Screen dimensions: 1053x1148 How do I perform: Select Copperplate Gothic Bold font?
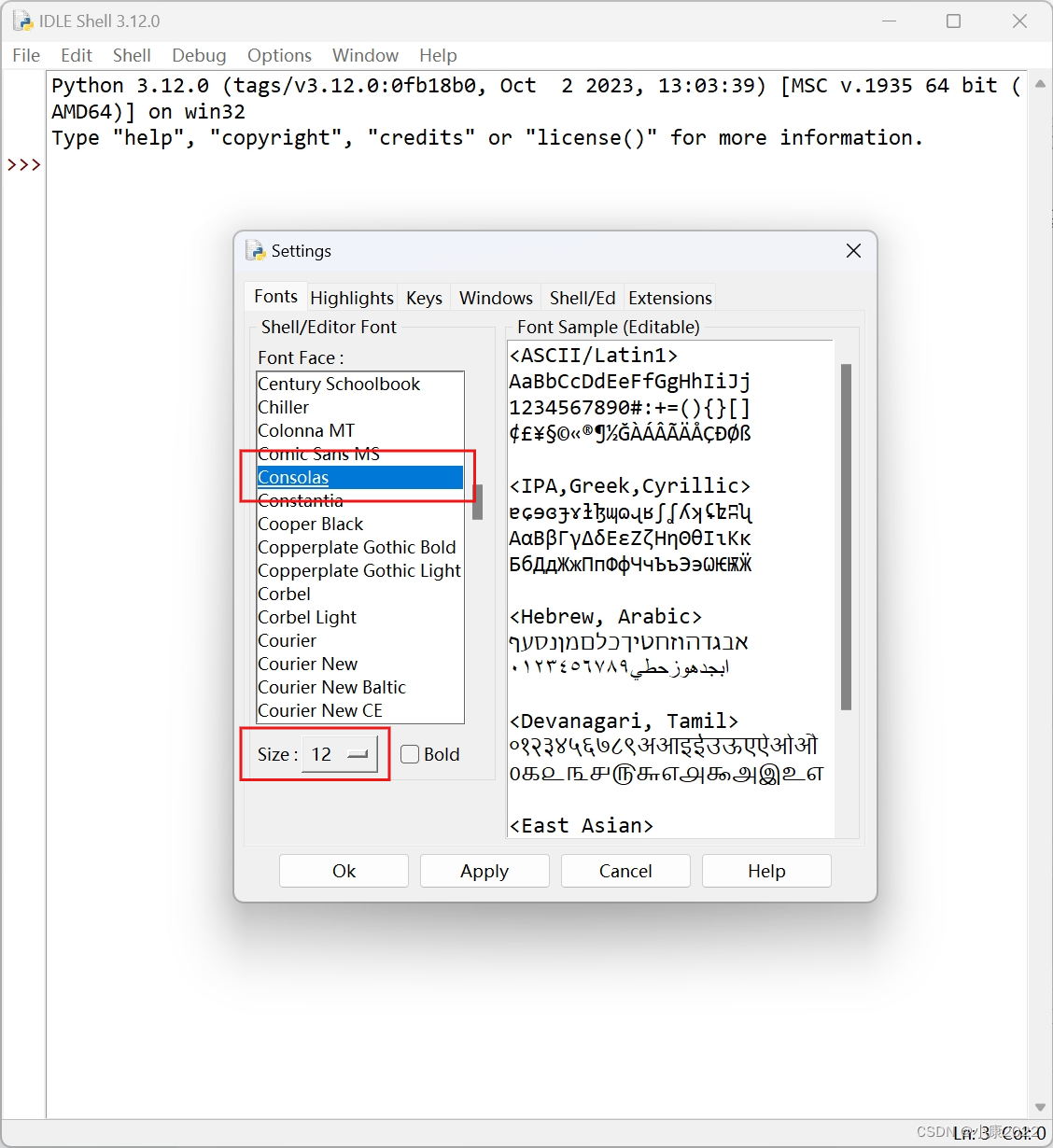click(x=359, y=547)
